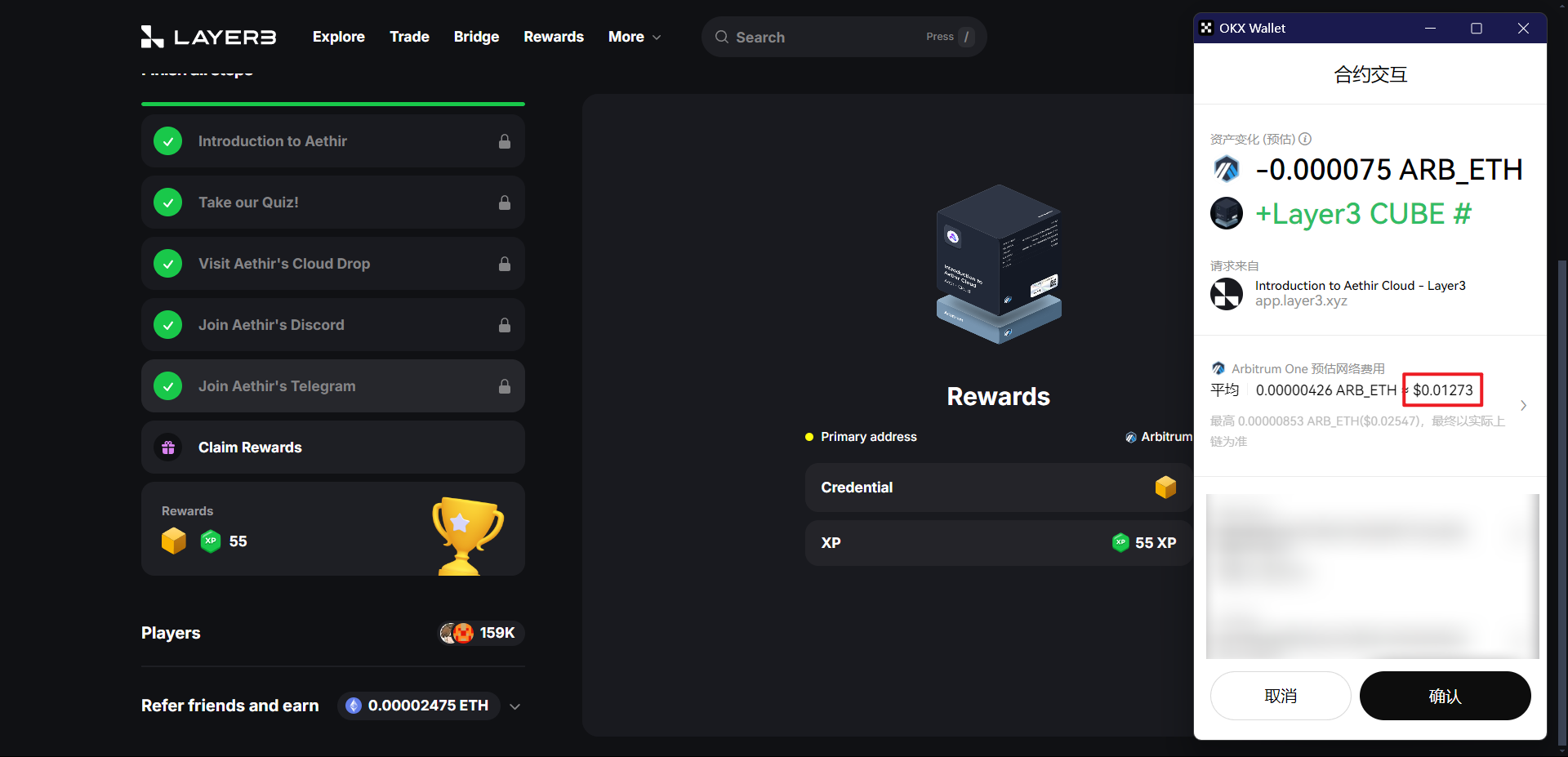
Task: Expand the Refer friends and earn chevron
Action: click(x=515, y=706)
